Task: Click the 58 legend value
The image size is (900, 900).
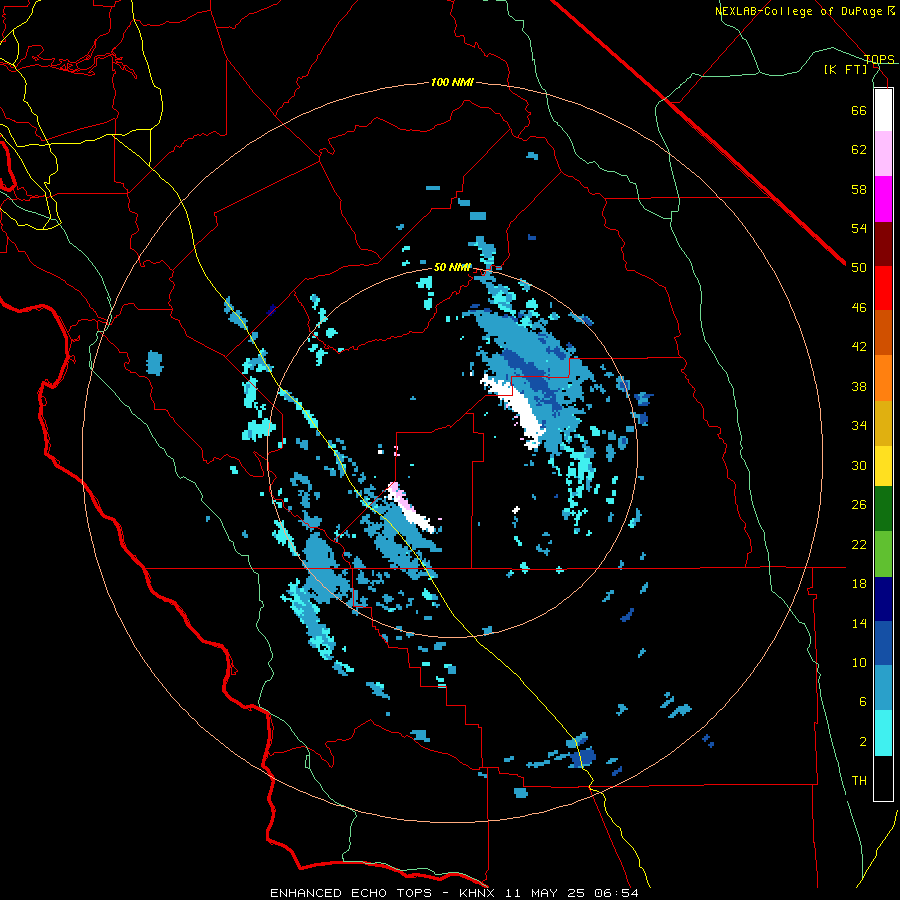Action: (x=859, y=189)
